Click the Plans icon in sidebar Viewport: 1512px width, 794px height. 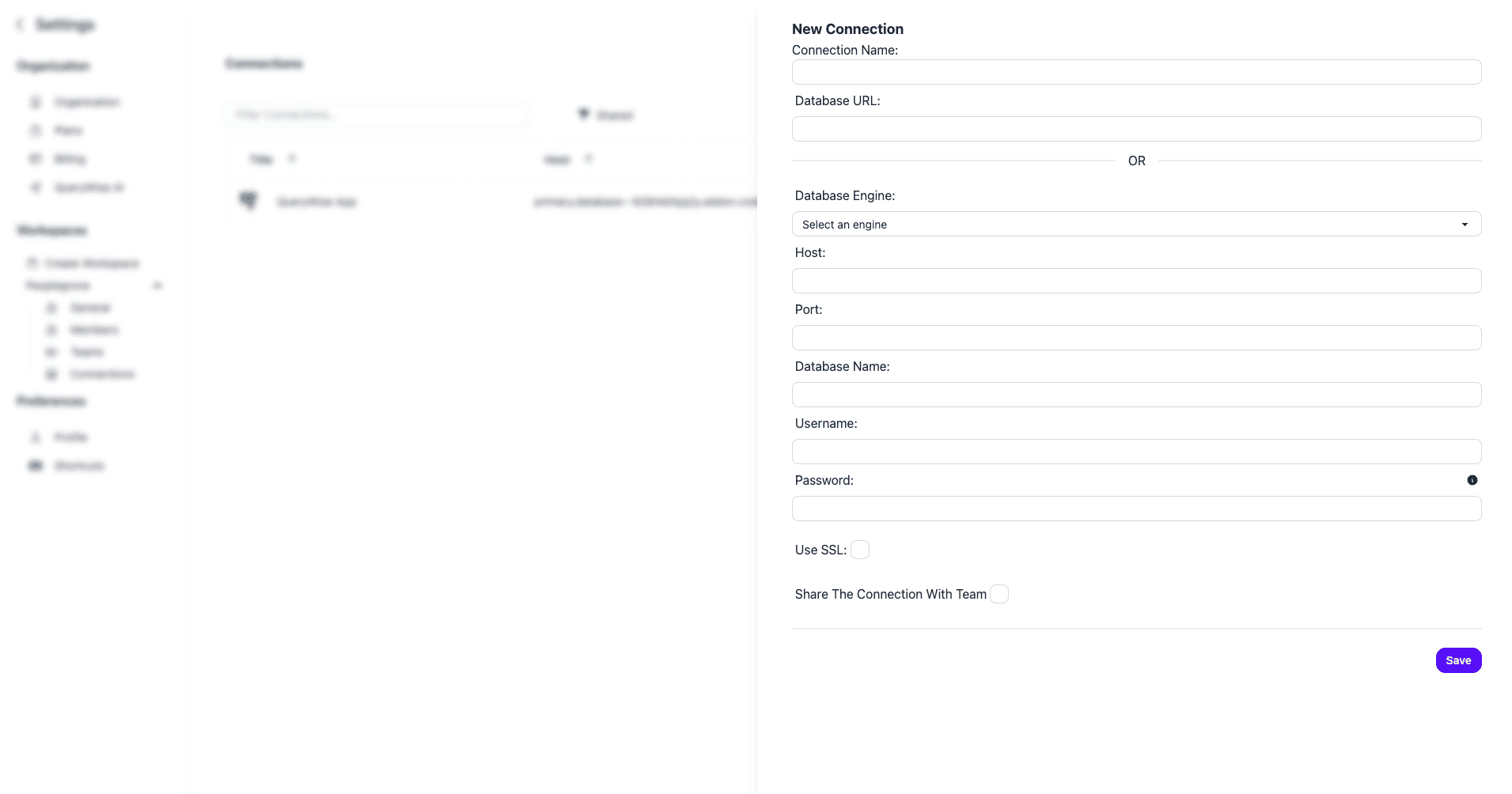36,130
